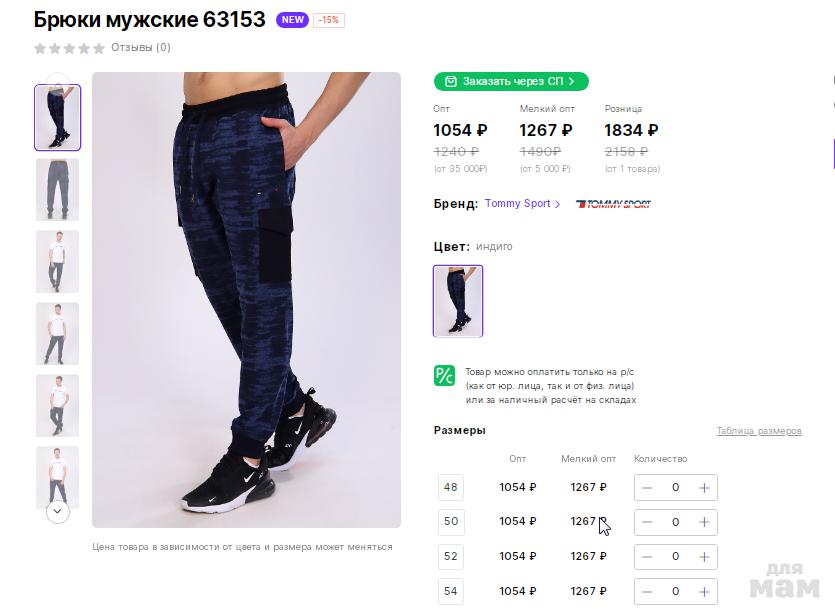Choose size 52 box
Viewport: 835px width, 612px height.
(x=451, y=556)
